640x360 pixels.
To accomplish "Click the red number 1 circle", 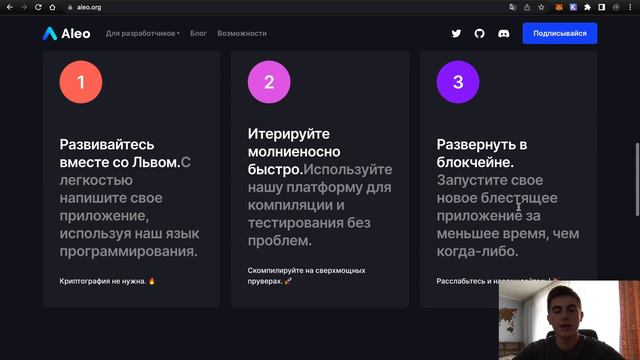I will click(x=81, y=82).
